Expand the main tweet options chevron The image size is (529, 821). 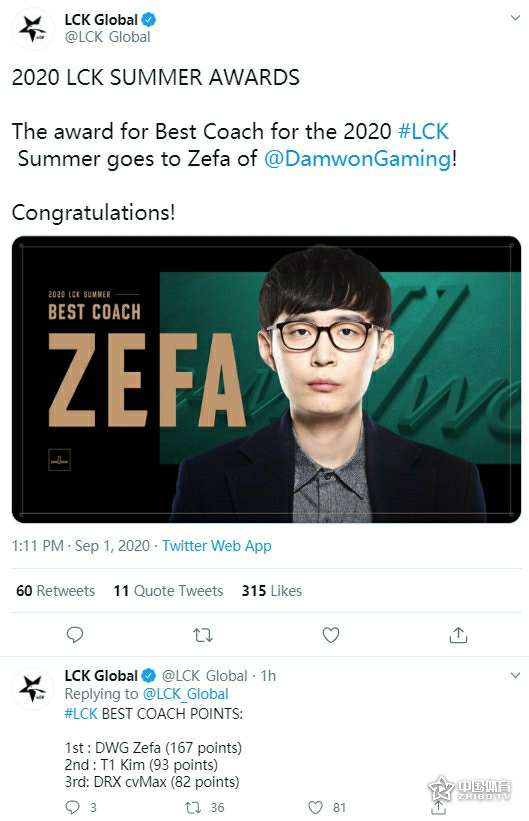(515, 18)
